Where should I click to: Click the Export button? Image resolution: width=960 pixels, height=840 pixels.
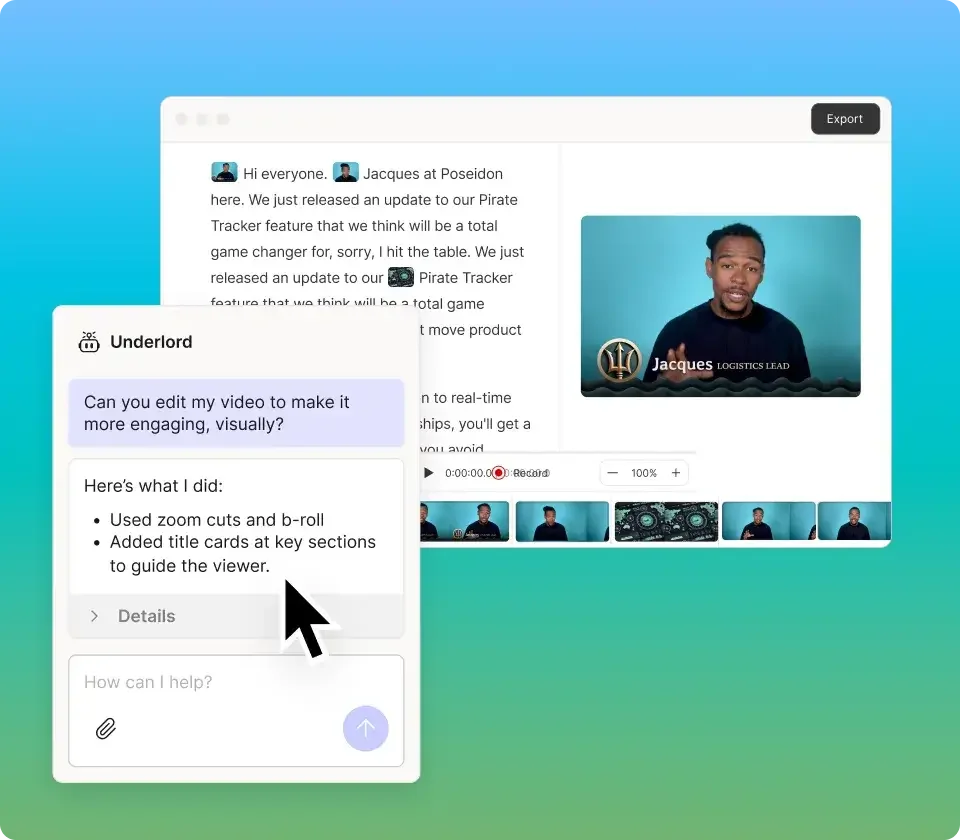844,119
